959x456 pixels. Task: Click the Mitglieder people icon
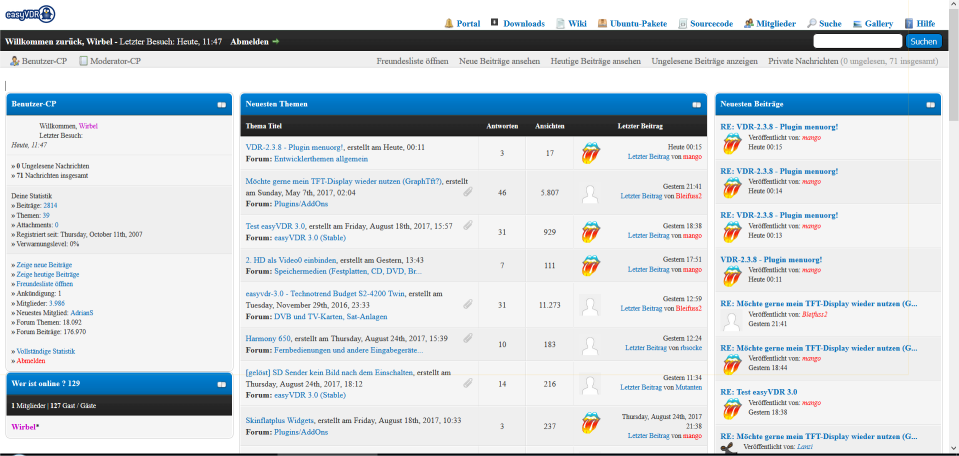pyautogui.click(x=749, y=23)
